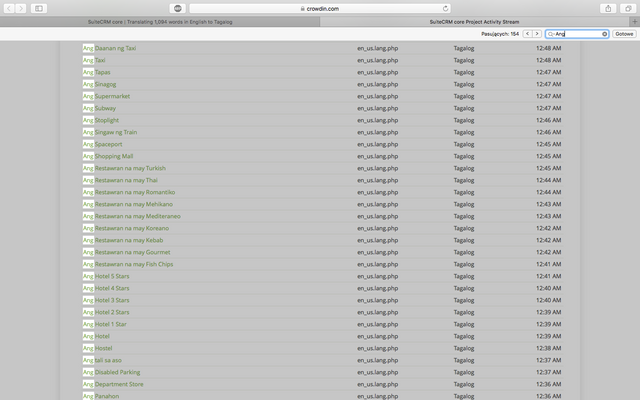Clear the find field text
This screenshot has width=640, height=400.
(x=604, y=34)
